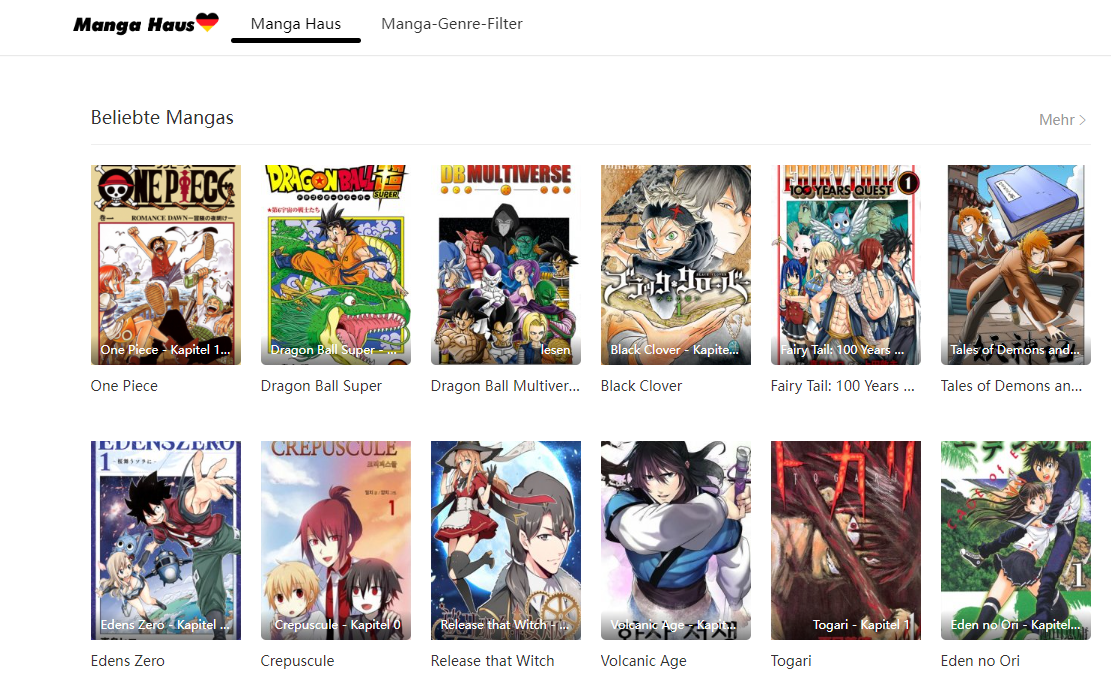The height and width of the screenshot is (689, 1111).
Task: Open the Tales of Demons cover thumbnail
Action: pos(1016,265)
